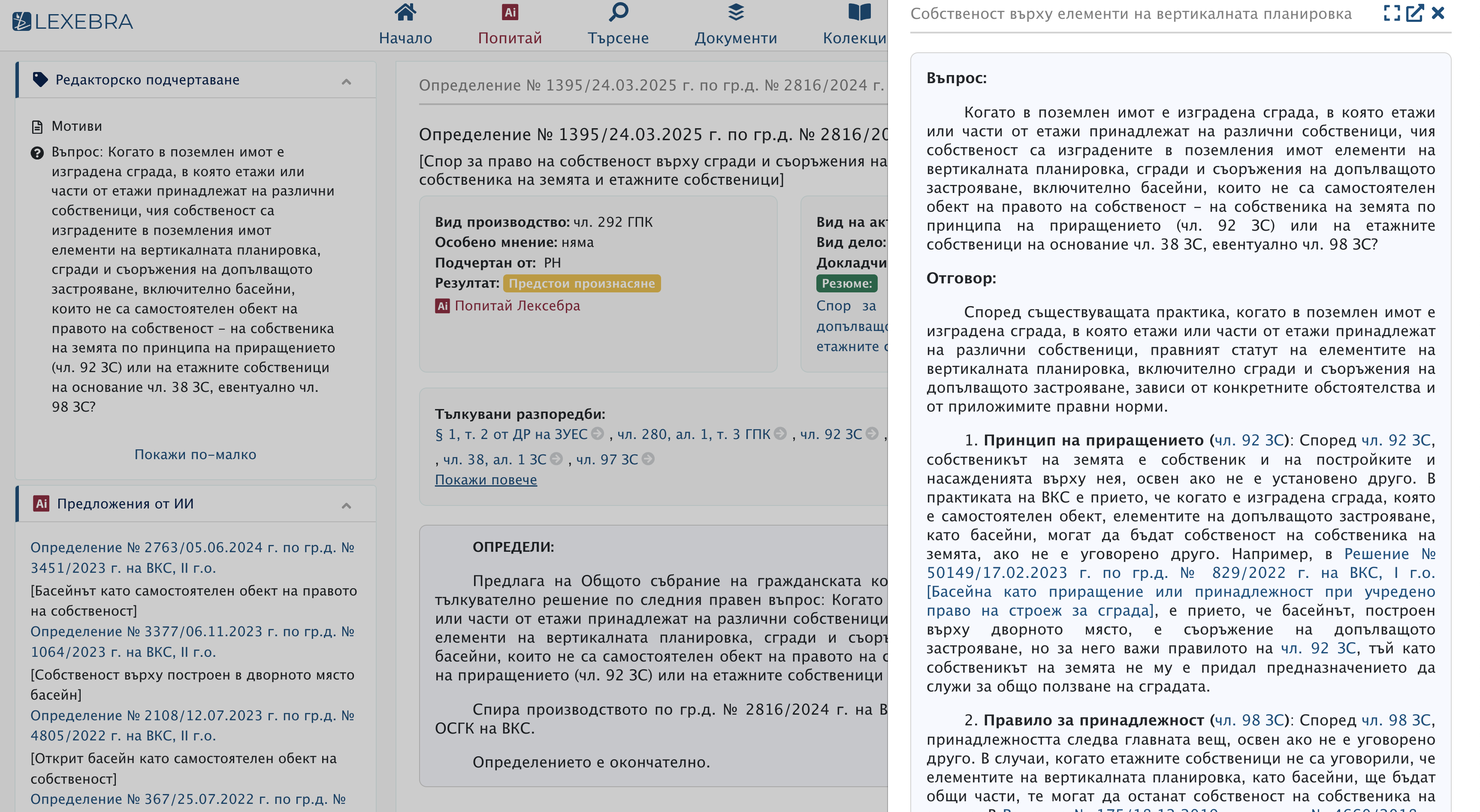Click the Lexebra logo
Image resolution: width=1480 pixels, height=812 pixels.
coord(72,21)
